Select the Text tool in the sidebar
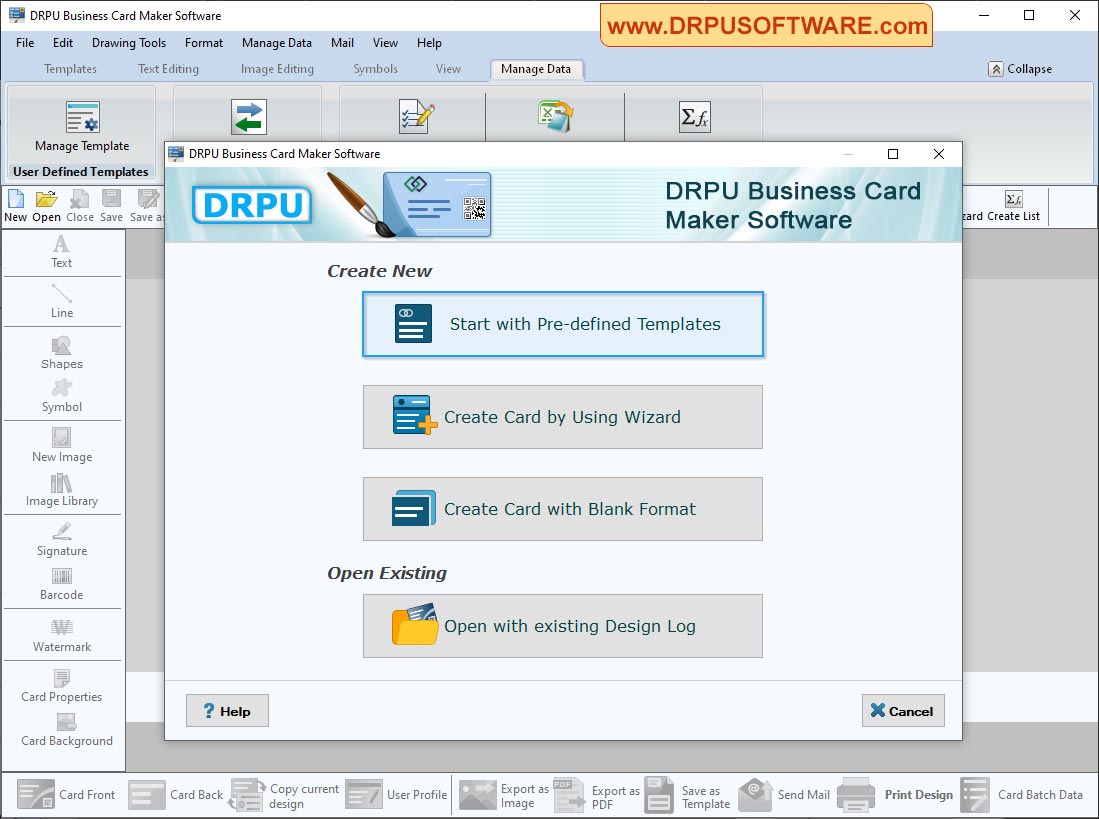 pyautogui.click(x=62, y=253)
